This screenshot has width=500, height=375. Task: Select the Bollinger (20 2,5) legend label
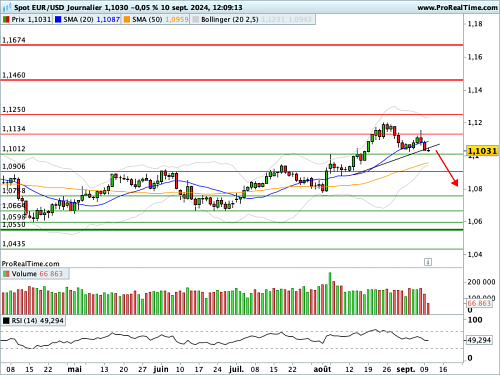click(x=230, y=20)
